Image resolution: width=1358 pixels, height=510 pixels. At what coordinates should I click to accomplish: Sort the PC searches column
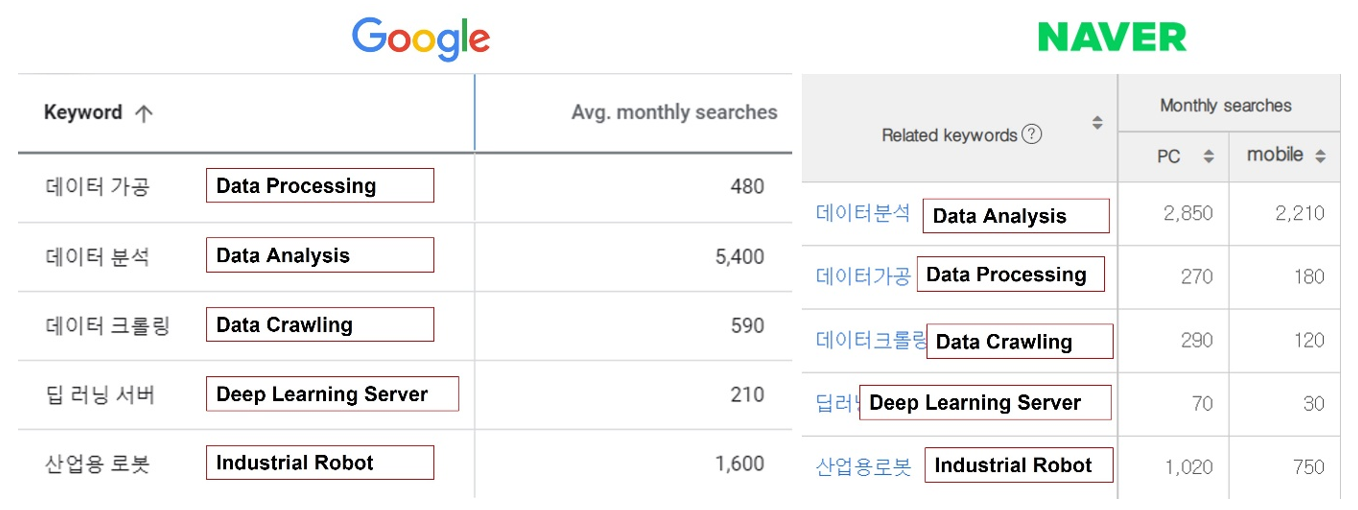1208,157
